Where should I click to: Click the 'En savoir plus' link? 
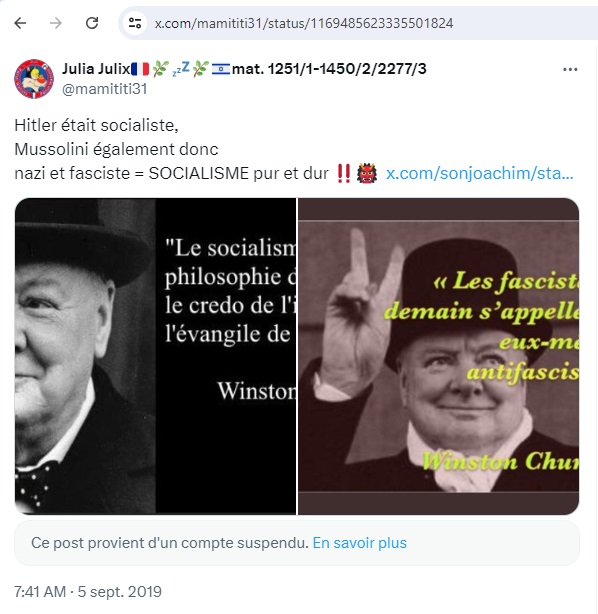tap(360, 543)
